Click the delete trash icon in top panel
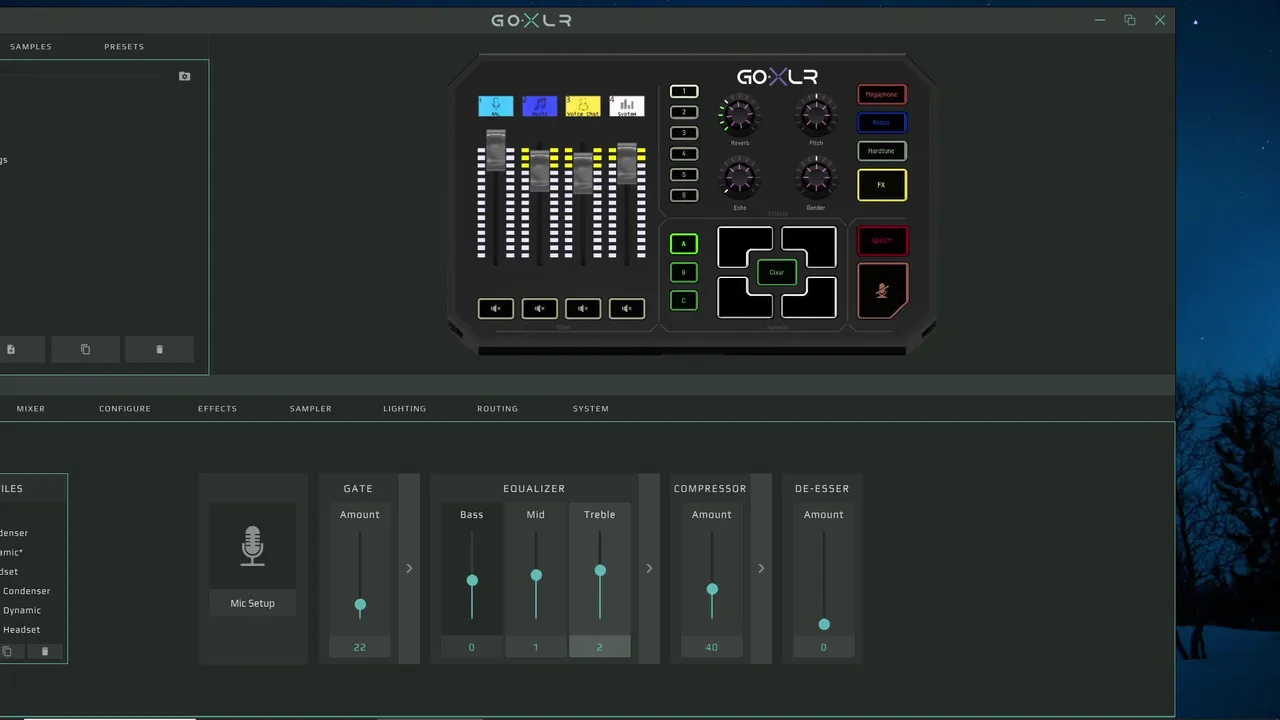The image size is (1280, 720). click(159, 349)
